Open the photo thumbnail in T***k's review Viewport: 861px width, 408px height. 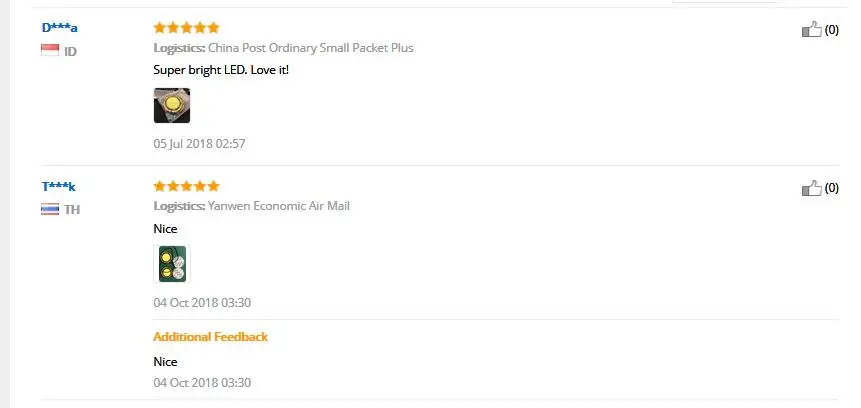[x=172, y=264]
